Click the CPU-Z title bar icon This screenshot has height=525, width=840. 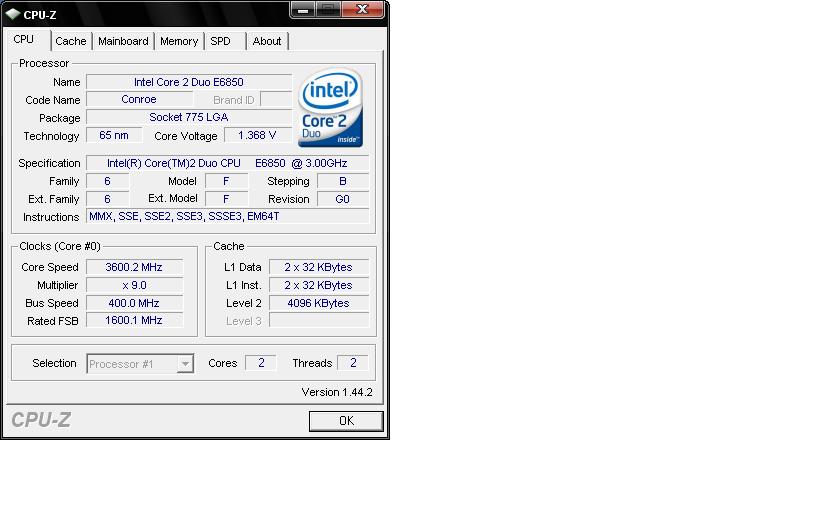point(12,14)
